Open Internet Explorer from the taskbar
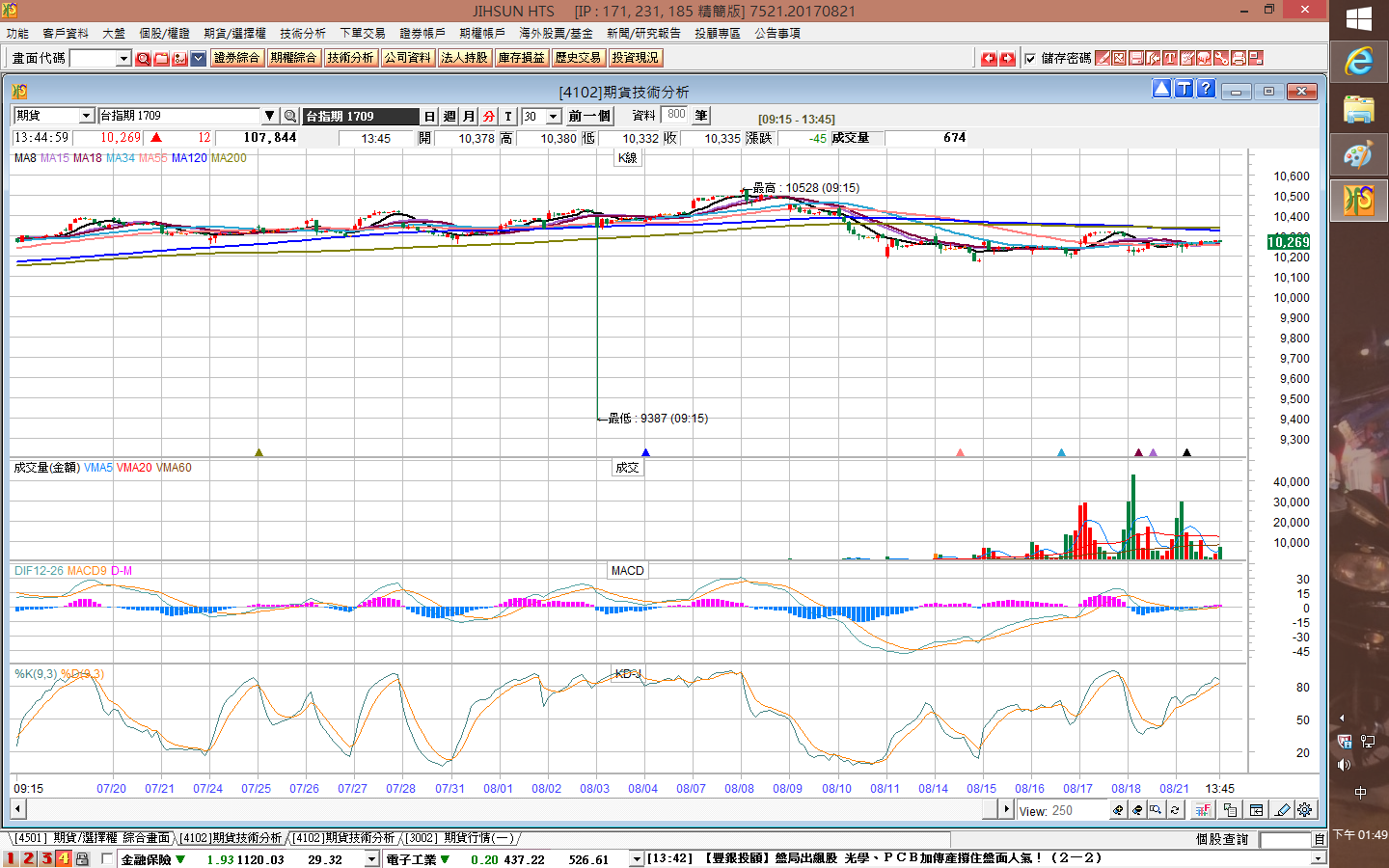This screenshot has height=868, width=1389. point(1359,63)
